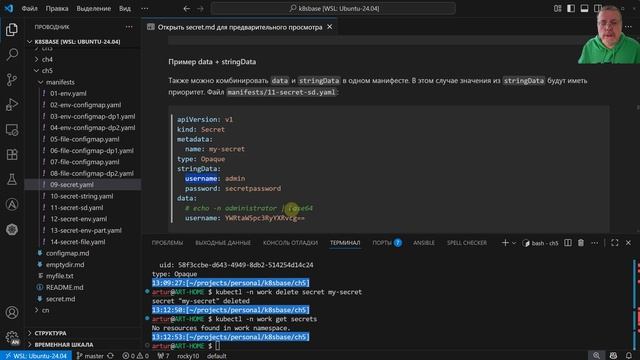Go forward with navigation arrow

[x=200, y=8]
